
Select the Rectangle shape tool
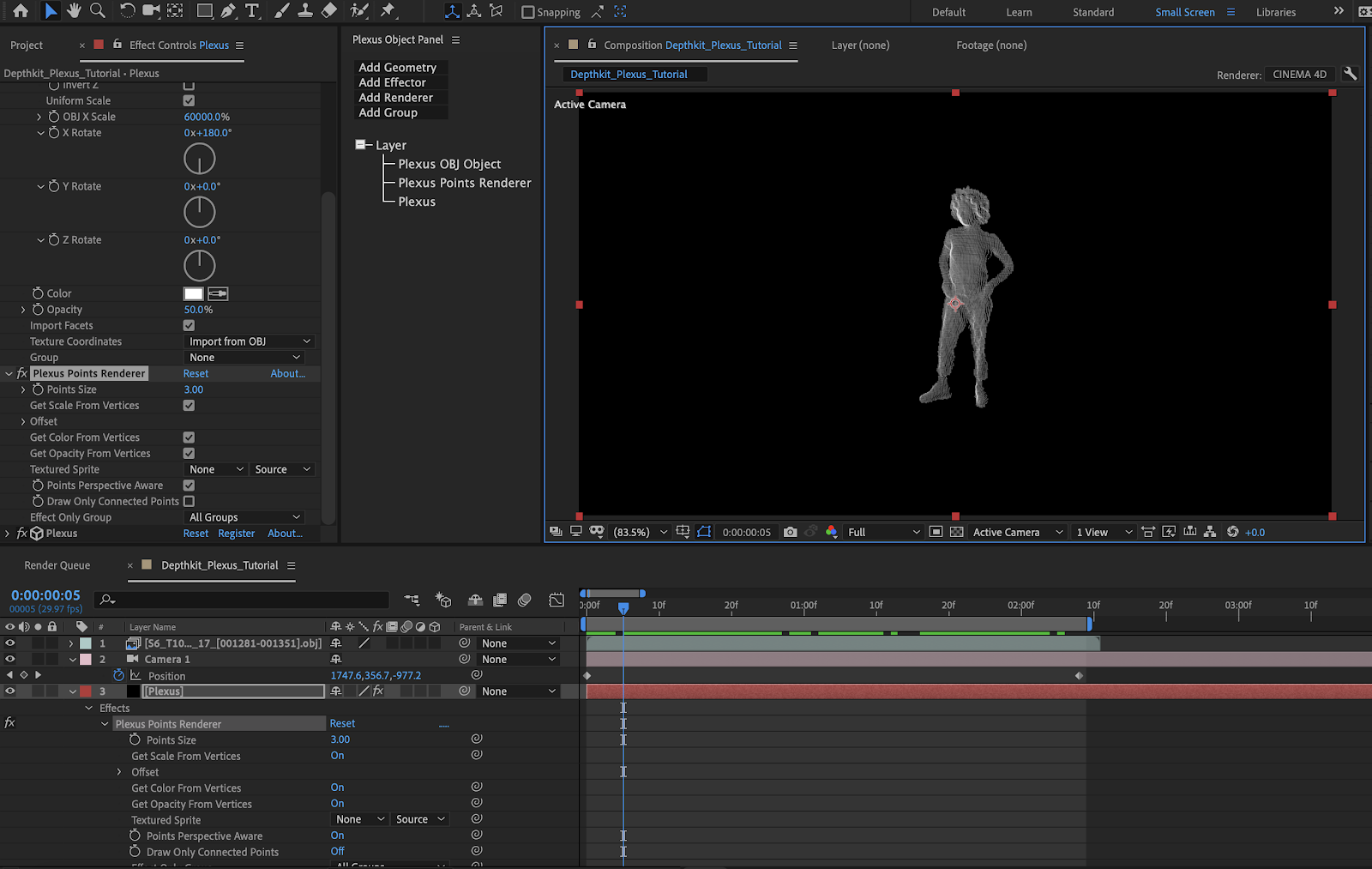(x=205, y=11)
